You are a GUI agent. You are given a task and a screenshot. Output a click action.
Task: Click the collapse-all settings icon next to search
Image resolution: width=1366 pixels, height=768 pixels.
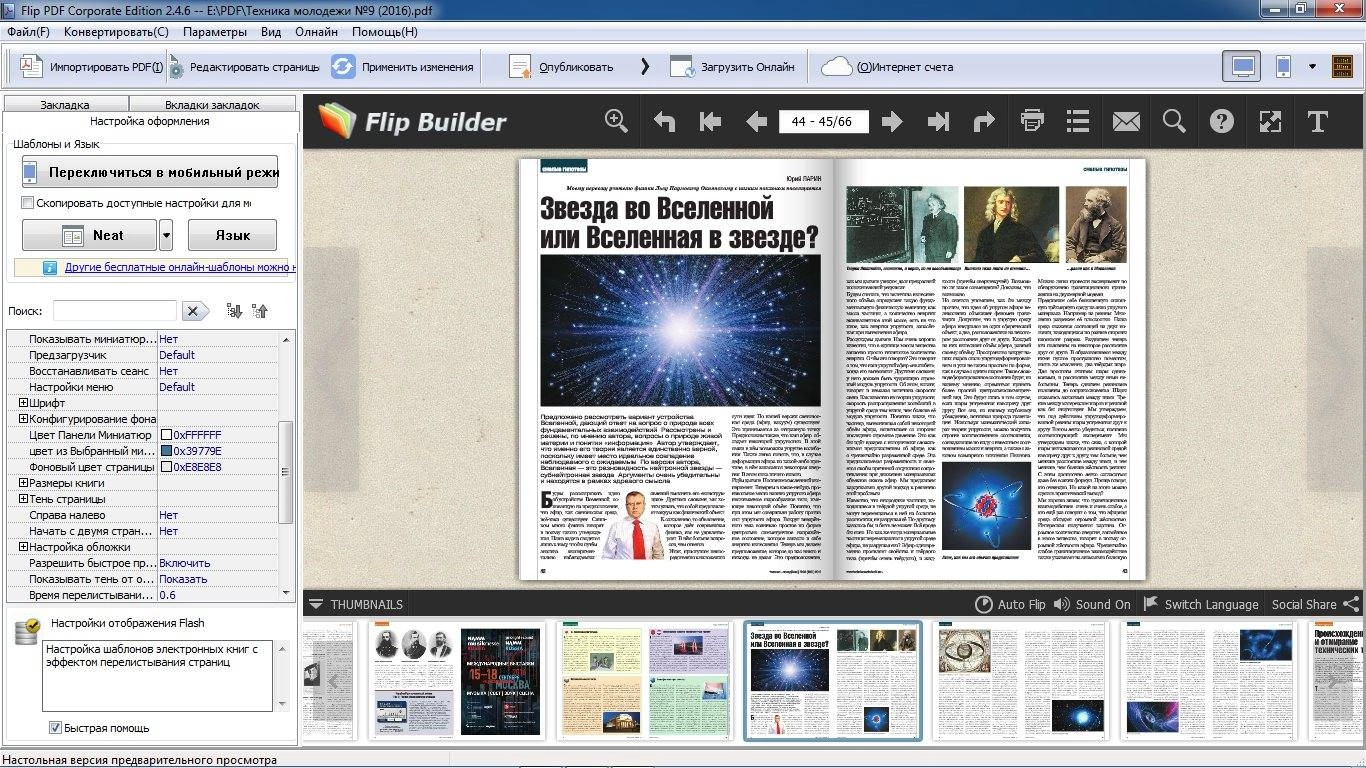pyautogui.click(x=260, y=311)
